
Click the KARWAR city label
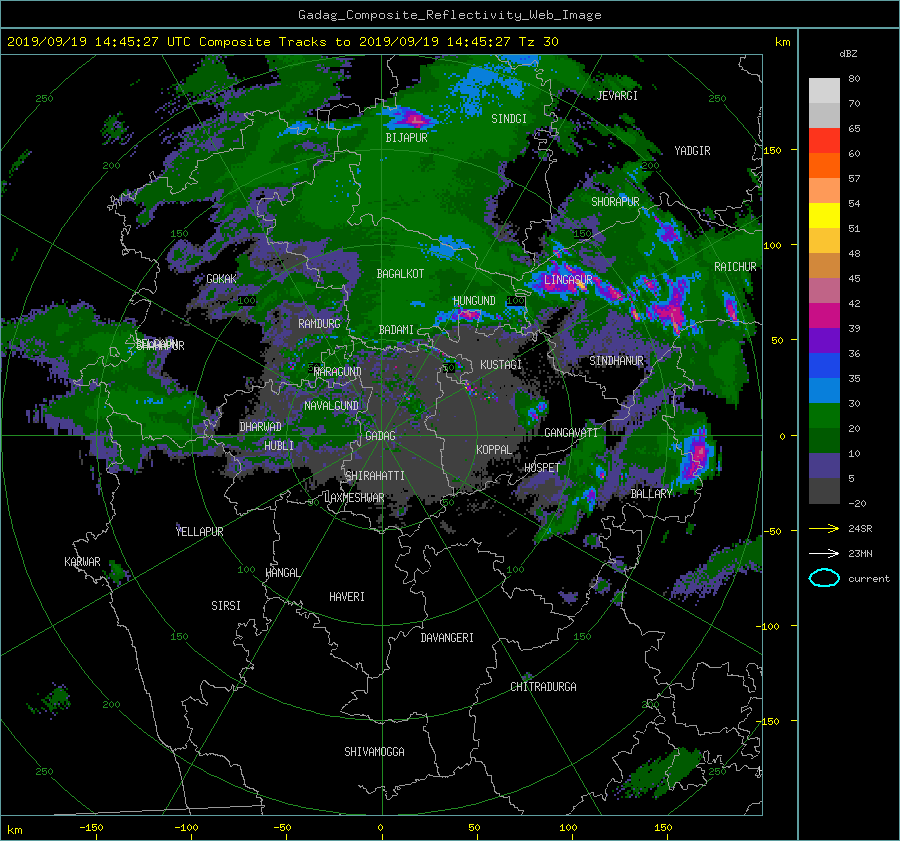pyautogui.click(x=82, y=562)
